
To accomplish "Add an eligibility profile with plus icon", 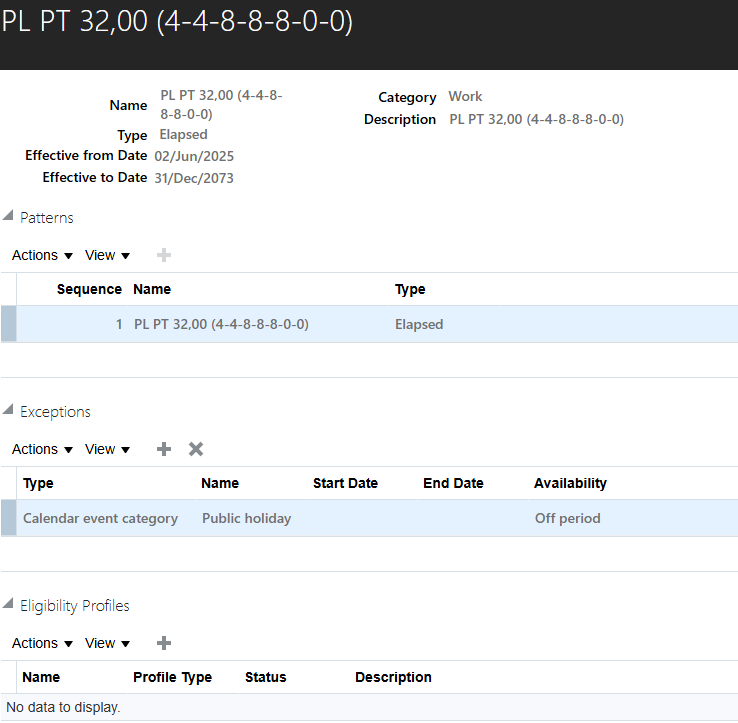I will [x=164, y=643].
